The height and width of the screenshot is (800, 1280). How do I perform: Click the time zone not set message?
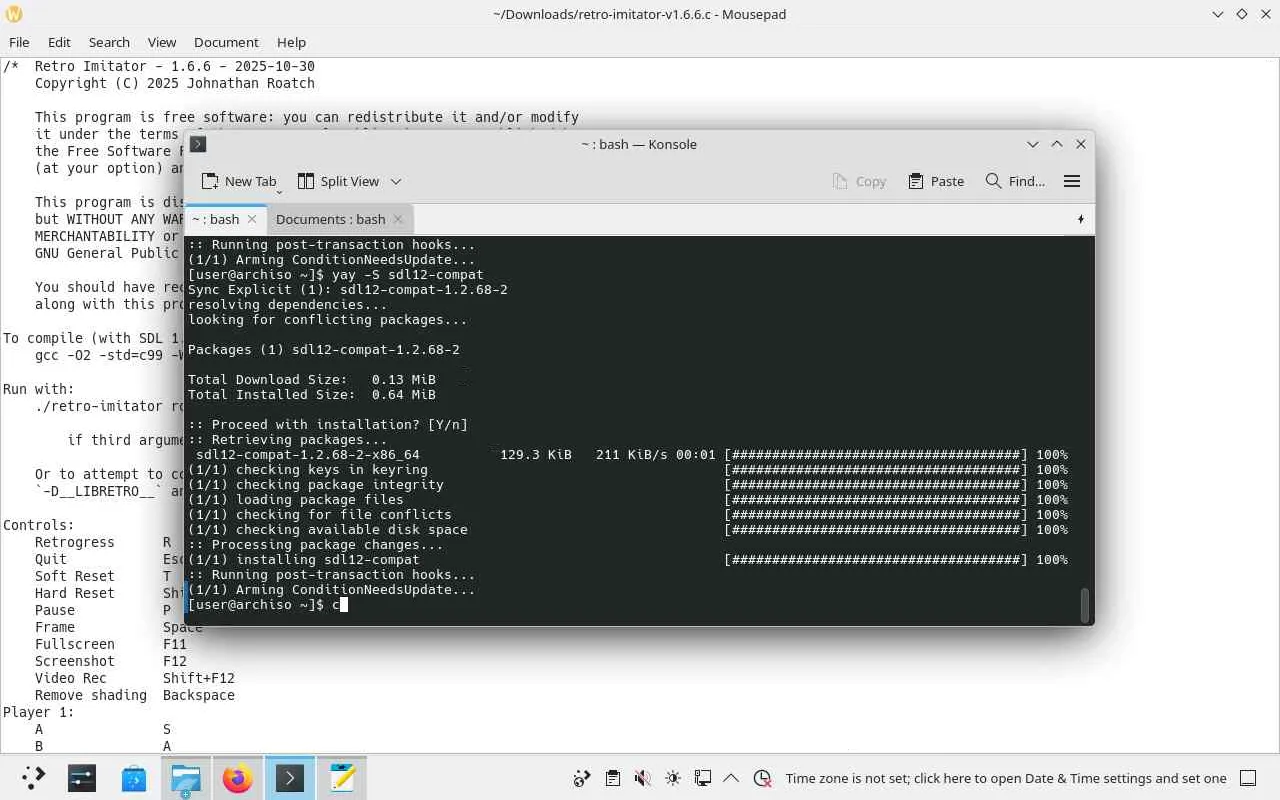click(x=1006, y=778)
